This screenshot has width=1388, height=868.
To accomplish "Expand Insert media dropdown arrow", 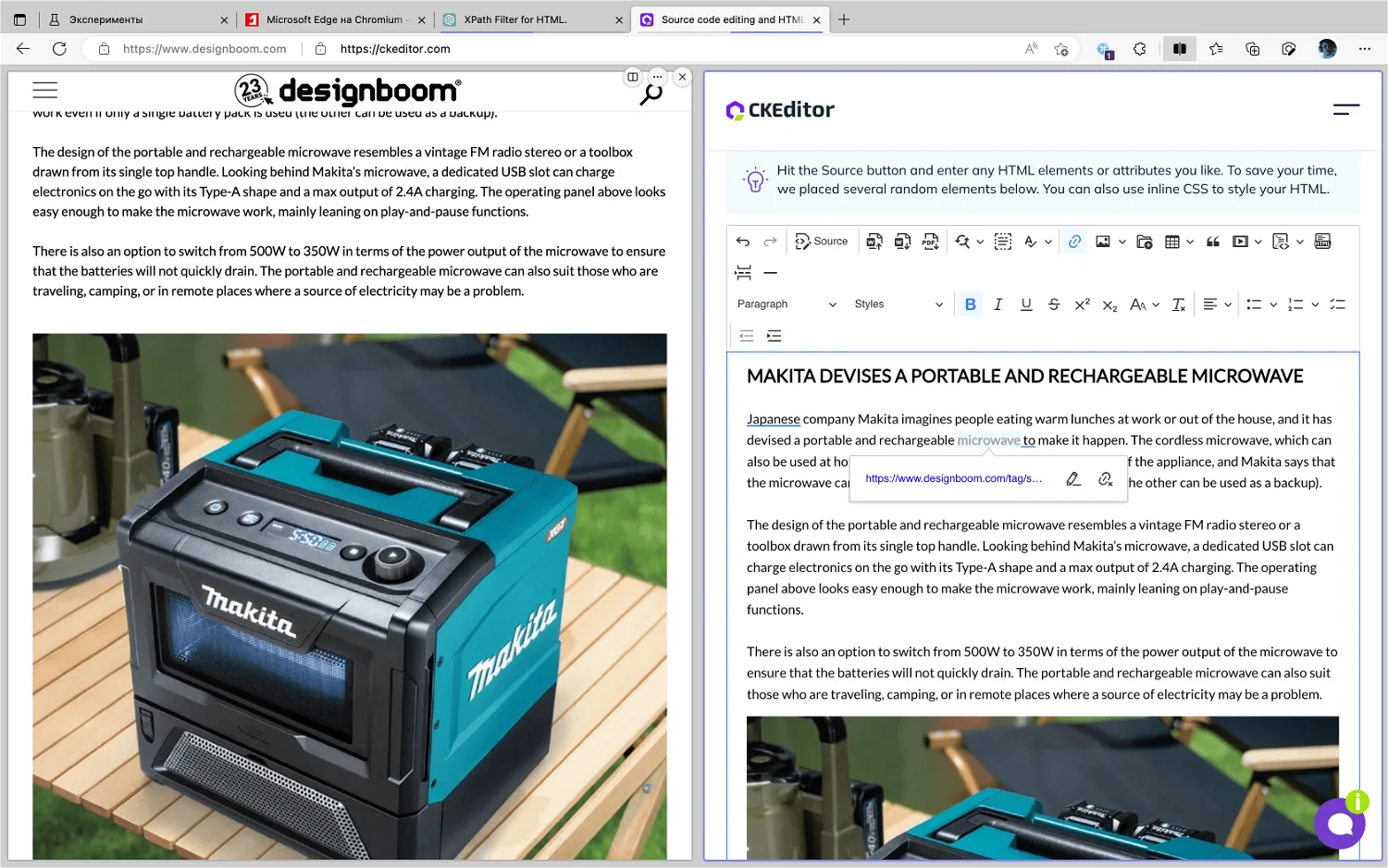I will coord(1258,242).
